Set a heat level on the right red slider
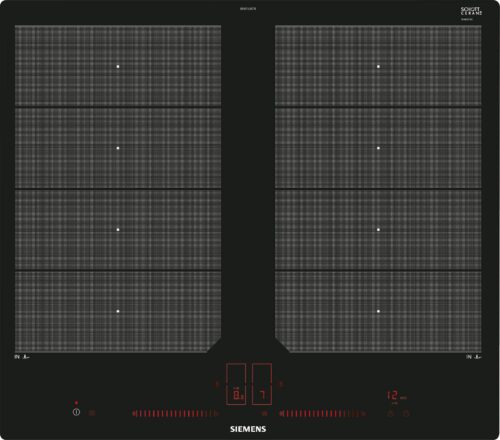This screenshot has width=500, height=440. [322, 414]
